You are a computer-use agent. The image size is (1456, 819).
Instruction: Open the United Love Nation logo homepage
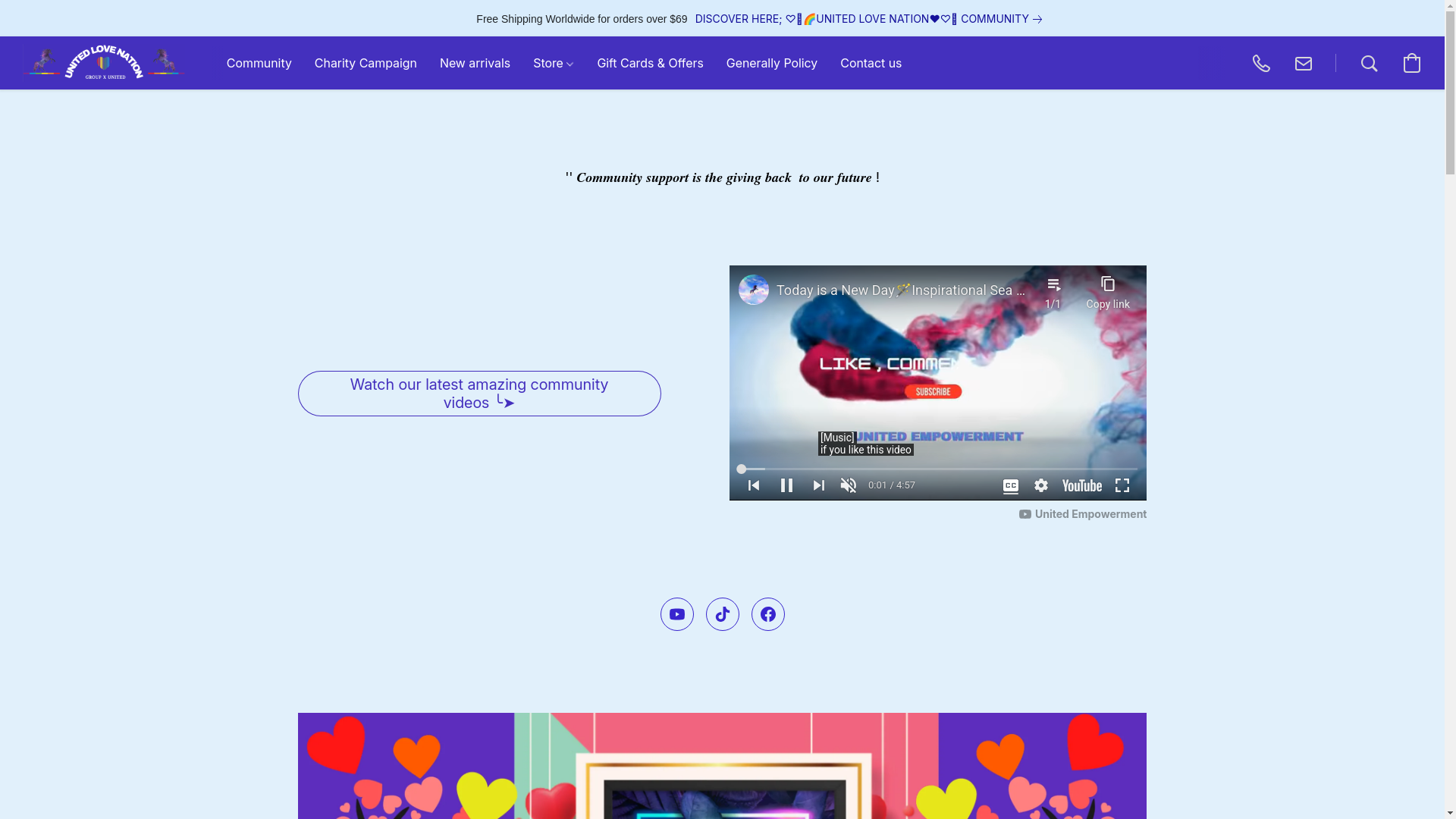[104, 63]
